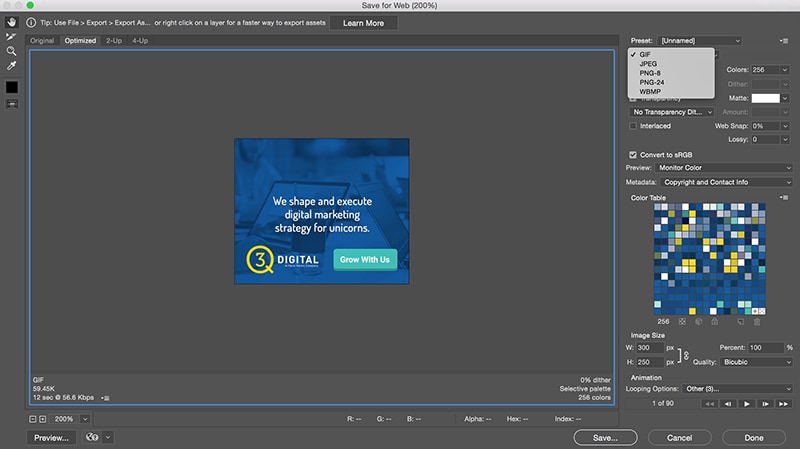Step to previous animation frame
The image size is (800, 449).
[x=728, y=404]
